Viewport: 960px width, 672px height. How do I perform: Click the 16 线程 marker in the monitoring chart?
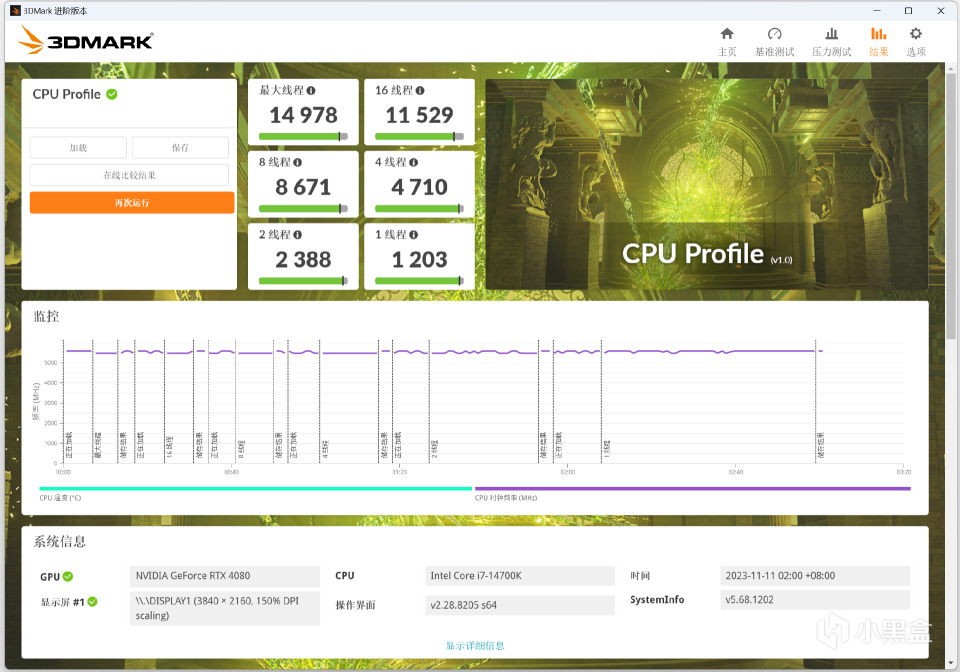coord(170,447)
